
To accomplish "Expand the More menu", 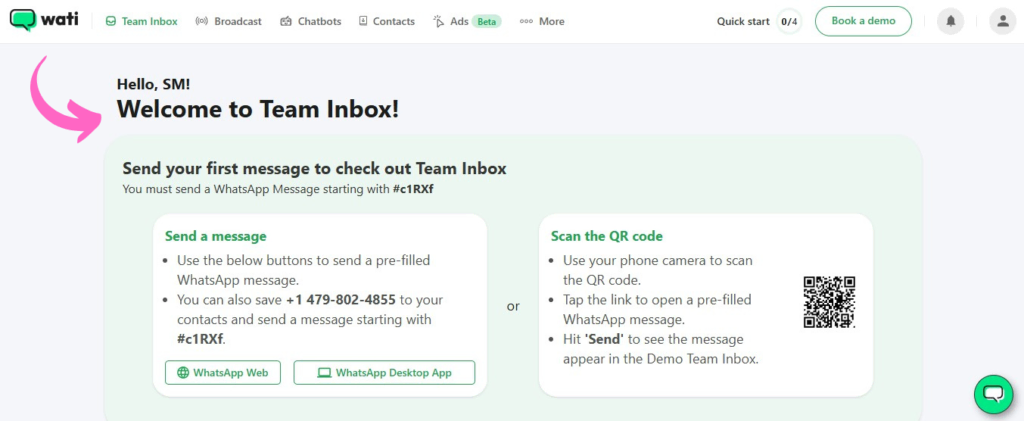I will coord(543,21).
